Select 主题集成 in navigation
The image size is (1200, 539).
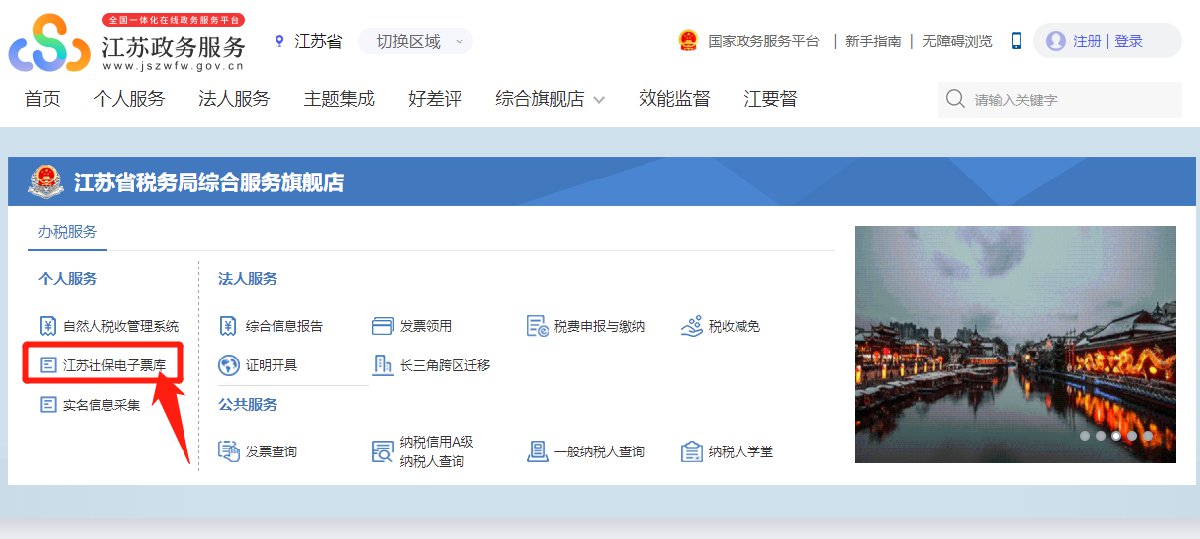(x=339, y=99)
